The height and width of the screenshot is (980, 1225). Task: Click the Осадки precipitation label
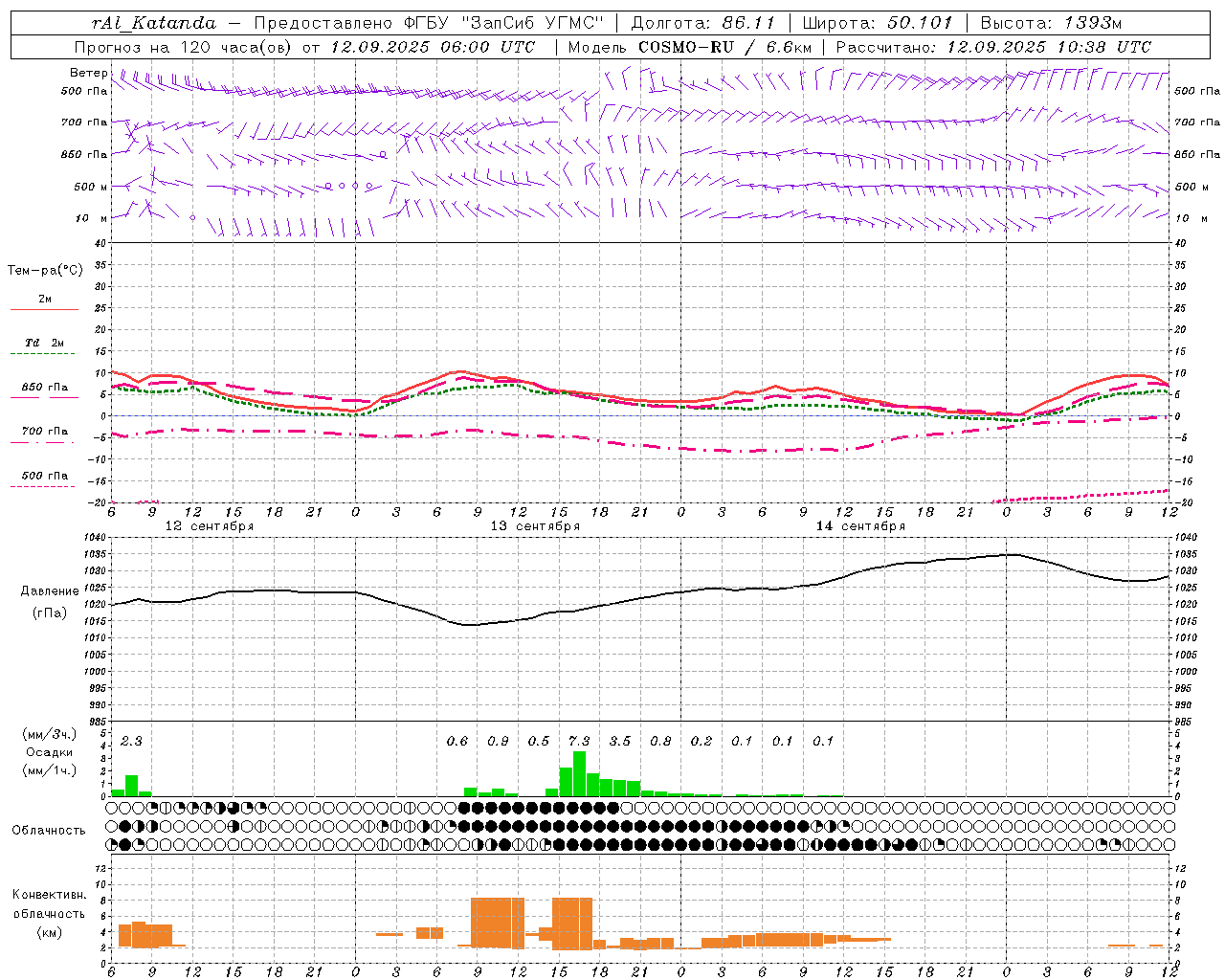coord(49,752)
